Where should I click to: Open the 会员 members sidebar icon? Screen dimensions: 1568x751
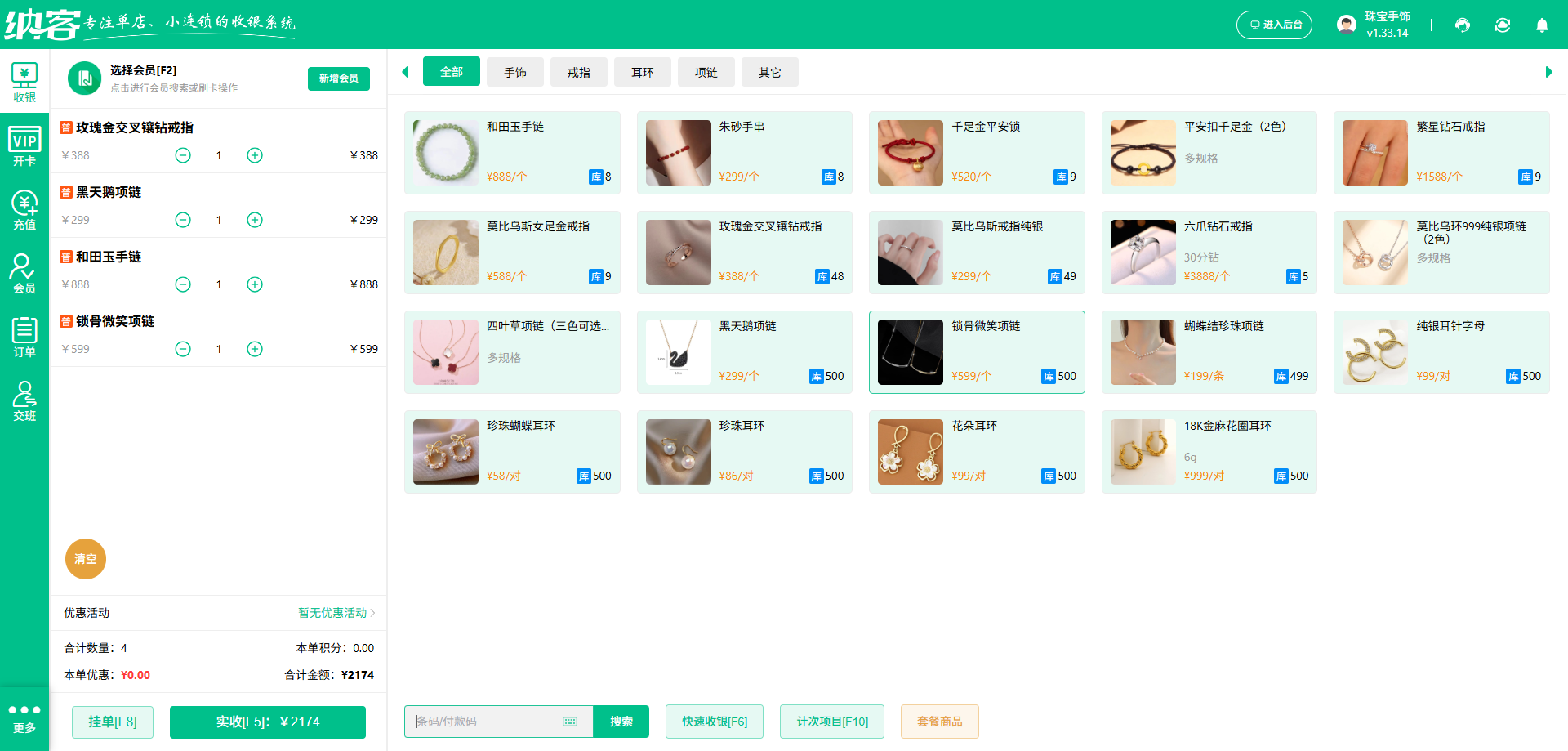[x=24, y=273]
